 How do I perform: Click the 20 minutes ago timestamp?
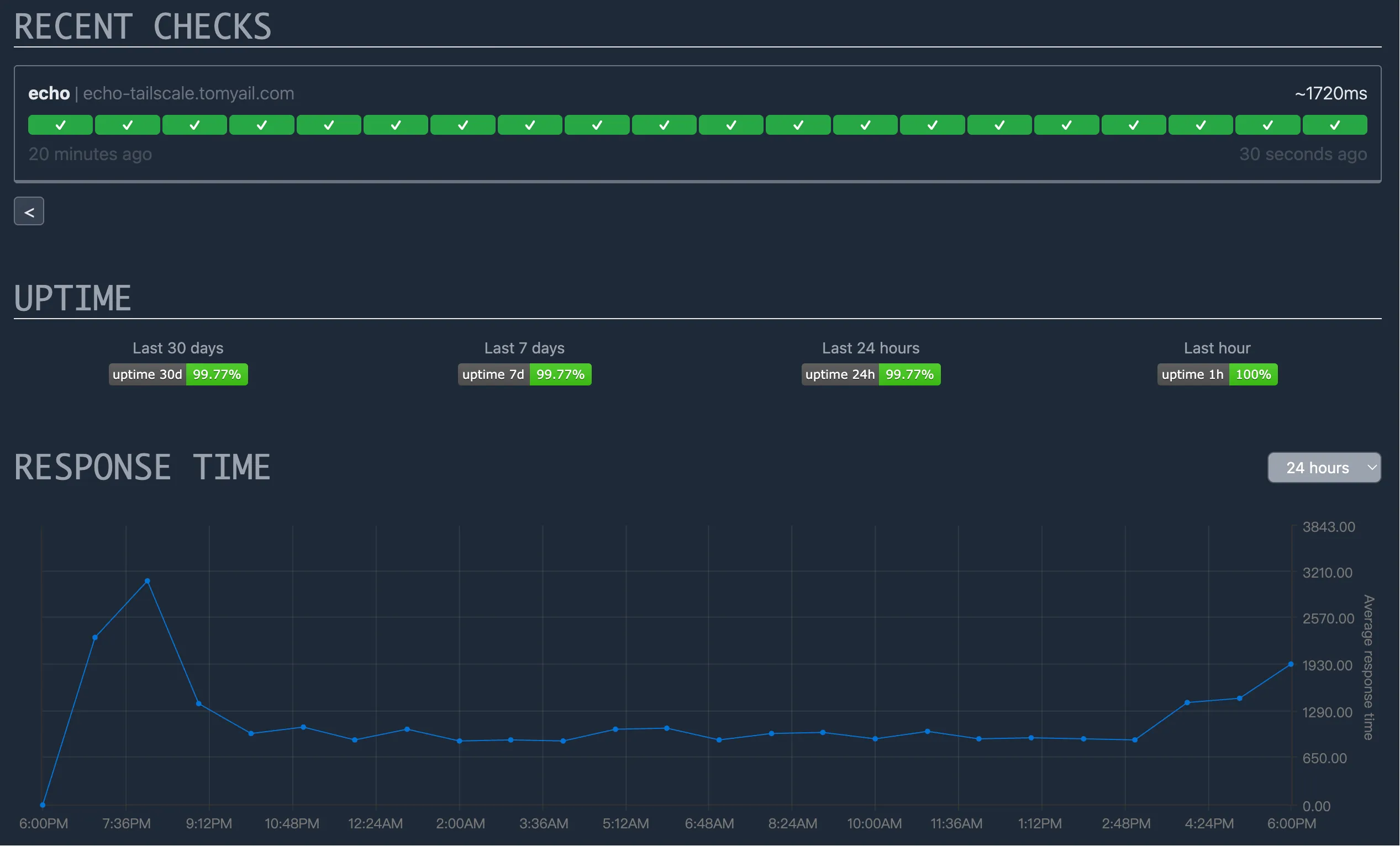tap(90, 154)
